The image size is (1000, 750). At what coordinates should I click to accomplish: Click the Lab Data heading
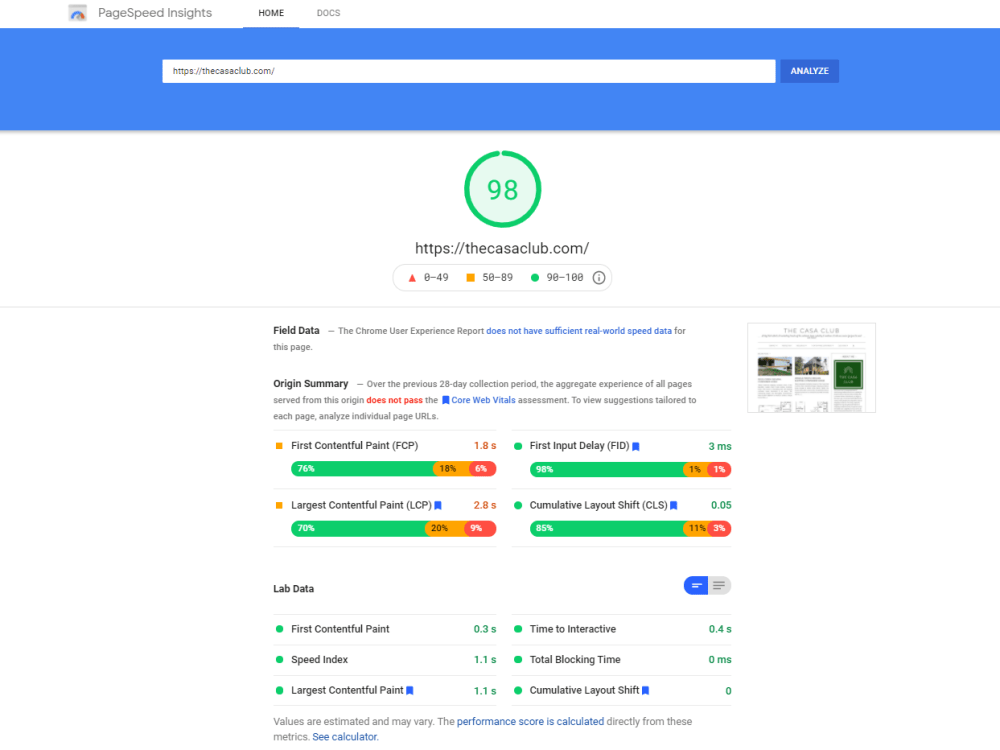(x=293, y=589)
